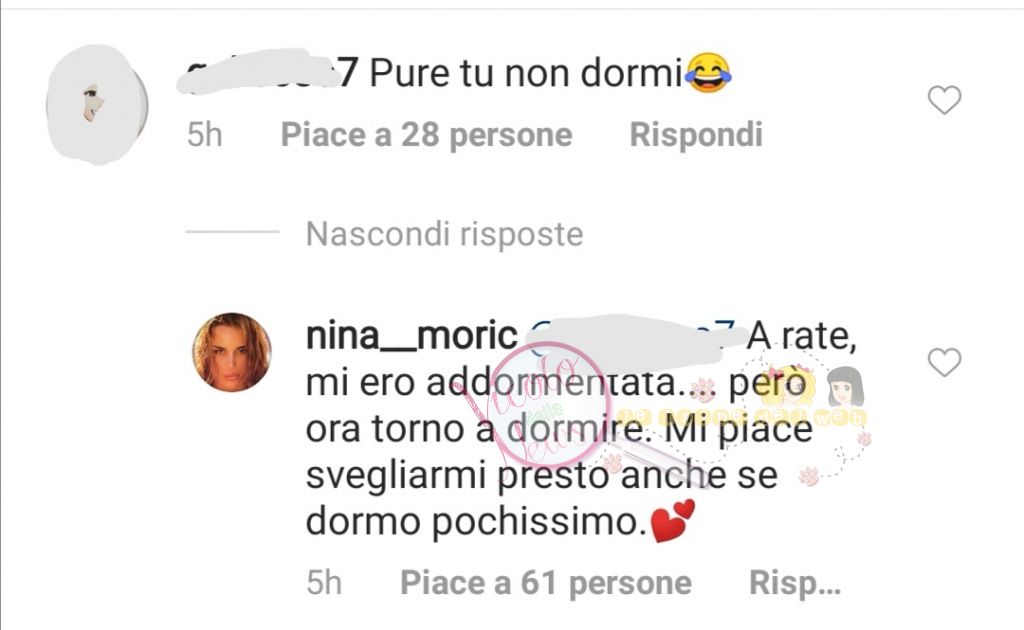Click the 'Pure tu non dormi' comment text

click(x=526, y=72)
